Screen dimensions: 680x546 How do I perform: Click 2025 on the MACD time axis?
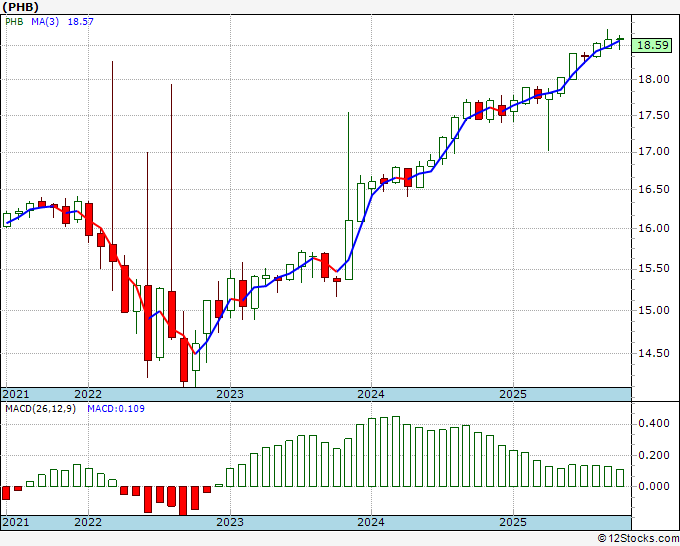click(513, 522)
